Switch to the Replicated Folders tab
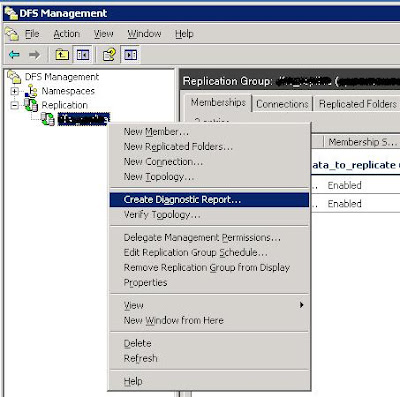 pyautogui.click(x=358, y=104)
